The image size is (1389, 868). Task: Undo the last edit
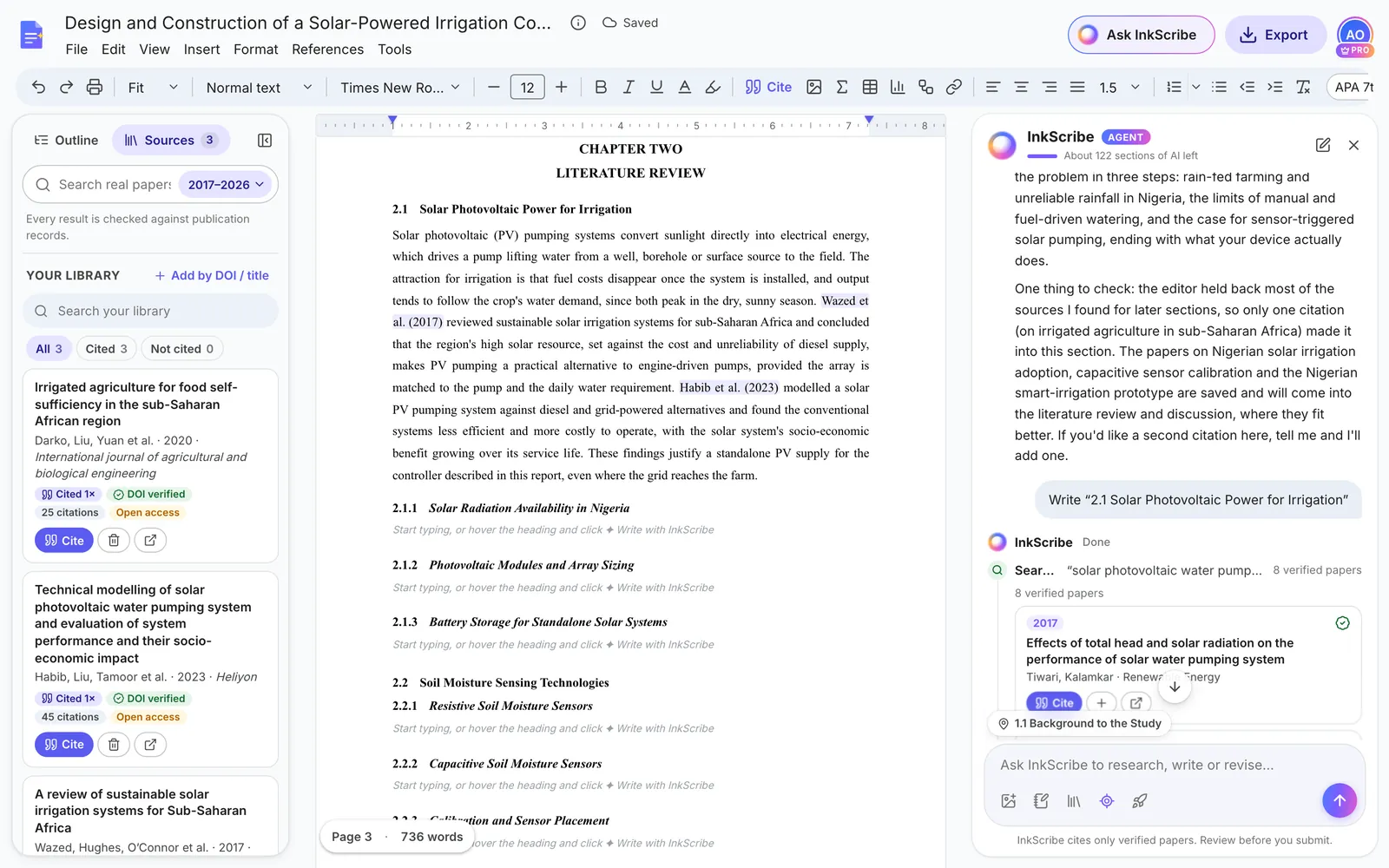point(38,87)
